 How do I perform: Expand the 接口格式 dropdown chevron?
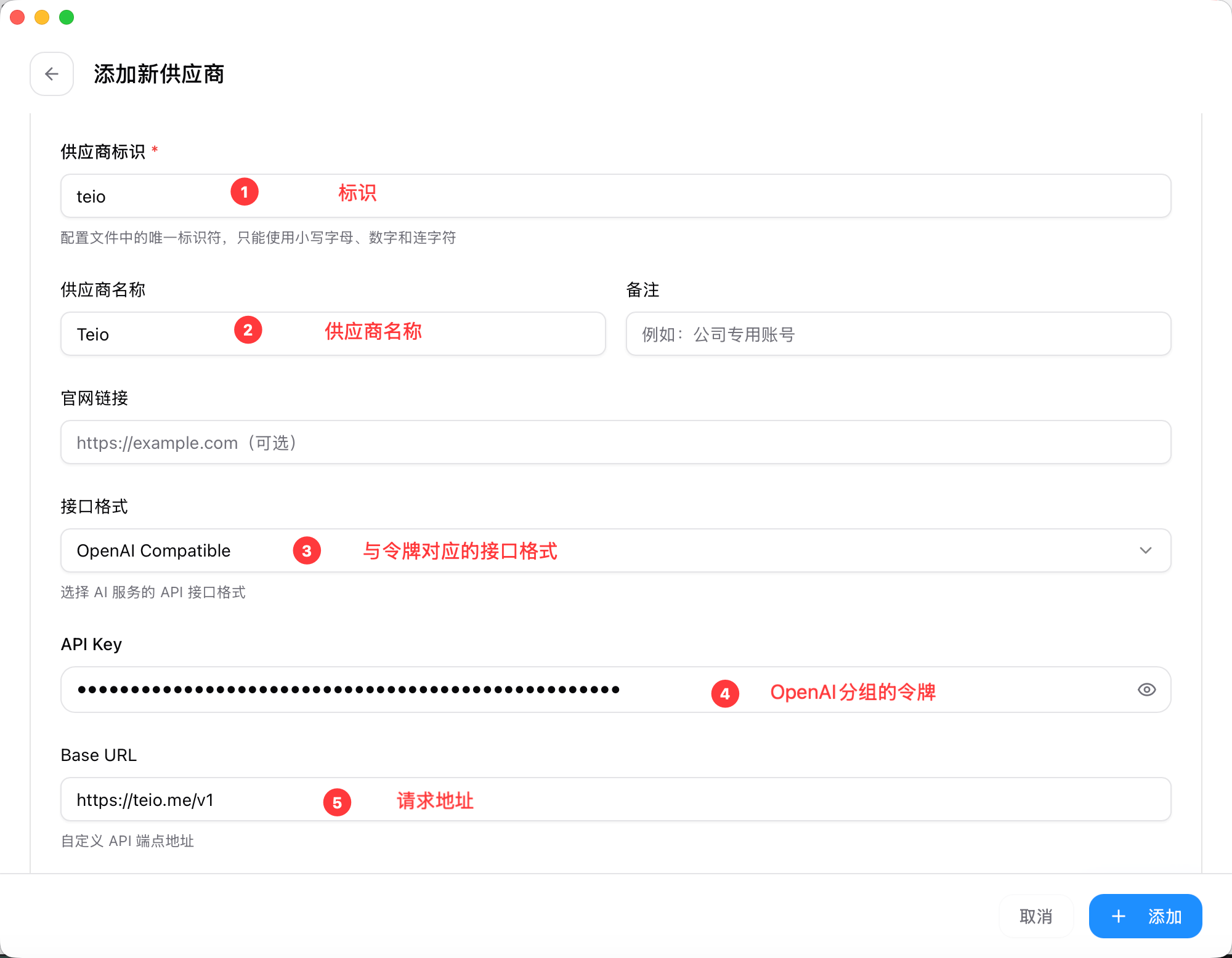[1145, 550]
